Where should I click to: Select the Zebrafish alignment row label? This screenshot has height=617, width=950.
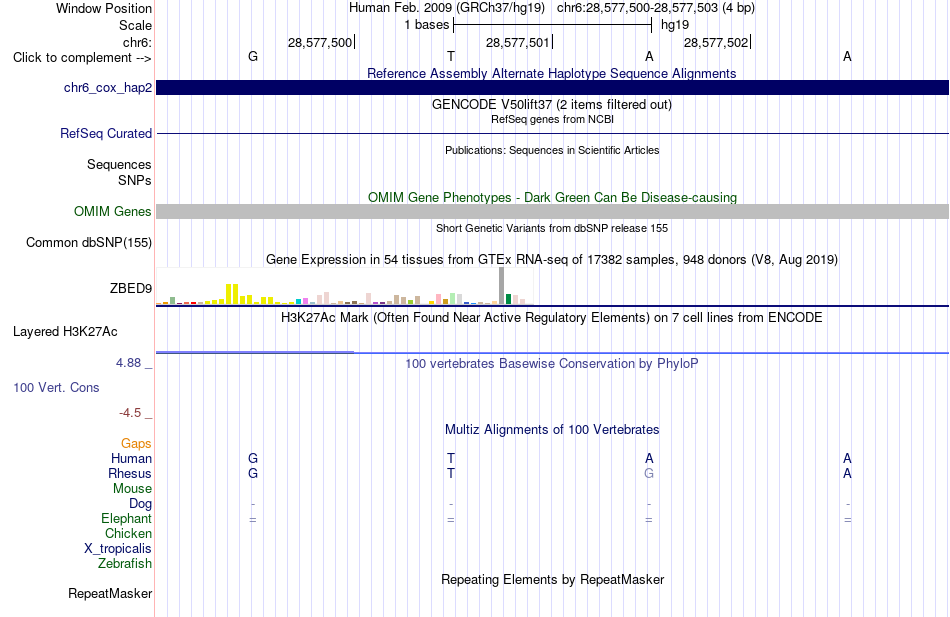coord(125,564)
